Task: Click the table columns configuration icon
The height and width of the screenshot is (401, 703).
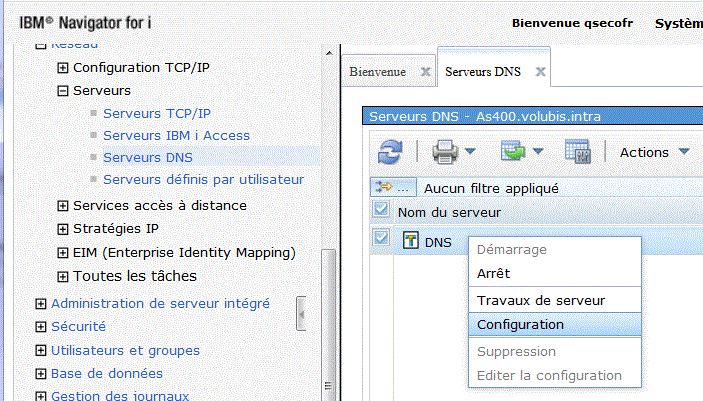Action: pyautogui.click(x=577, y=152)
